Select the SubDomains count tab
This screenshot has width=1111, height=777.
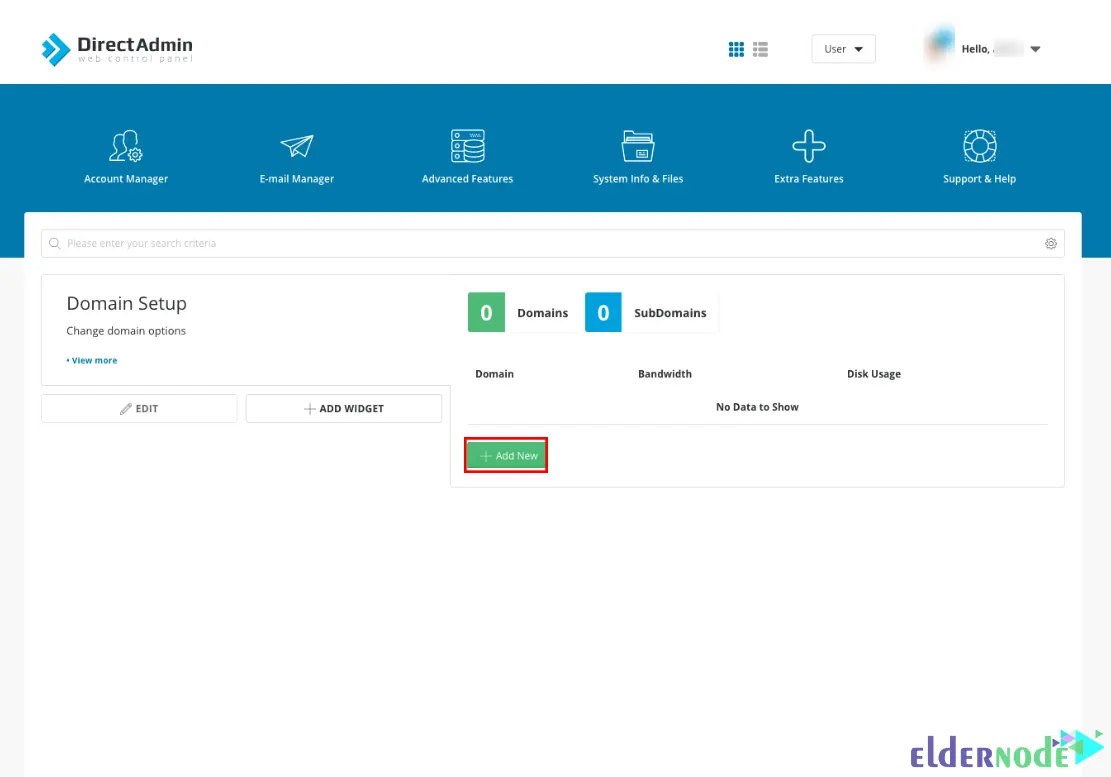[651, 313]
